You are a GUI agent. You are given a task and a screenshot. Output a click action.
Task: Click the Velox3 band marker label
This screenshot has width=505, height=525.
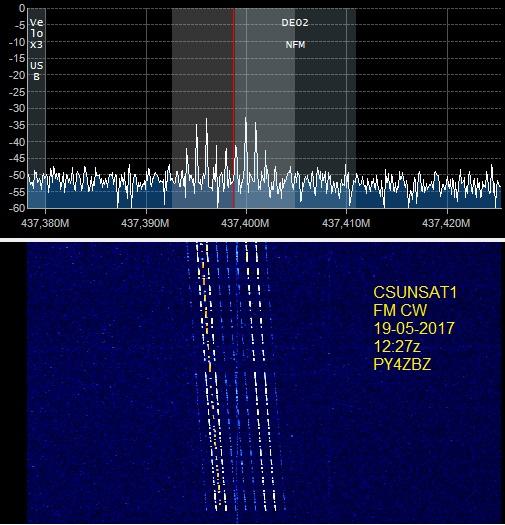coord(37,33)
